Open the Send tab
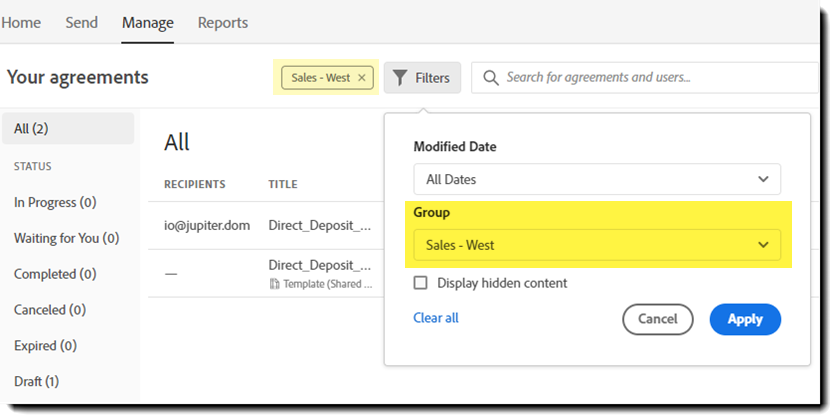 [81, 22]
